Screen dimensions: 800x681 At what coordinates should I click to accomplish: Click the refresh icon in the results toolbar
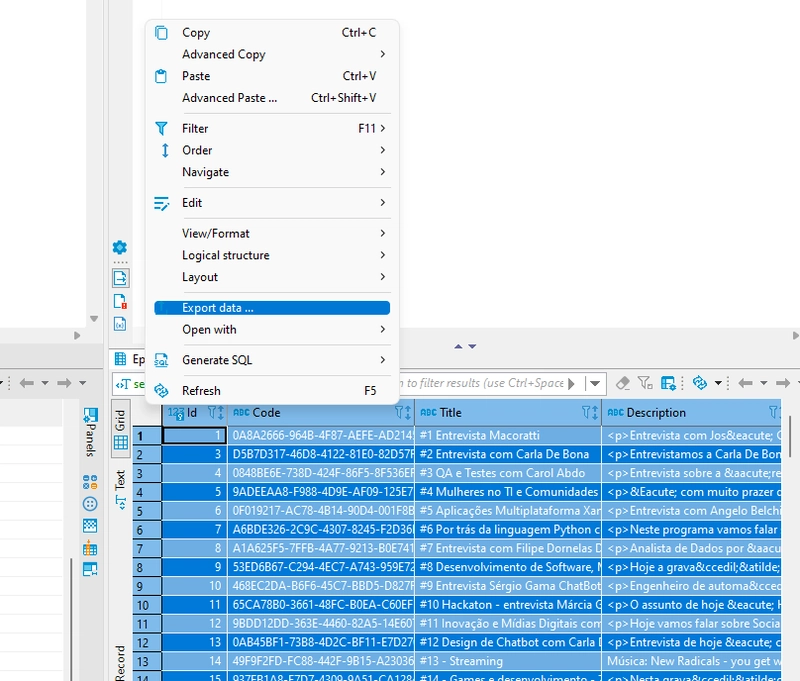pos(700,383)
